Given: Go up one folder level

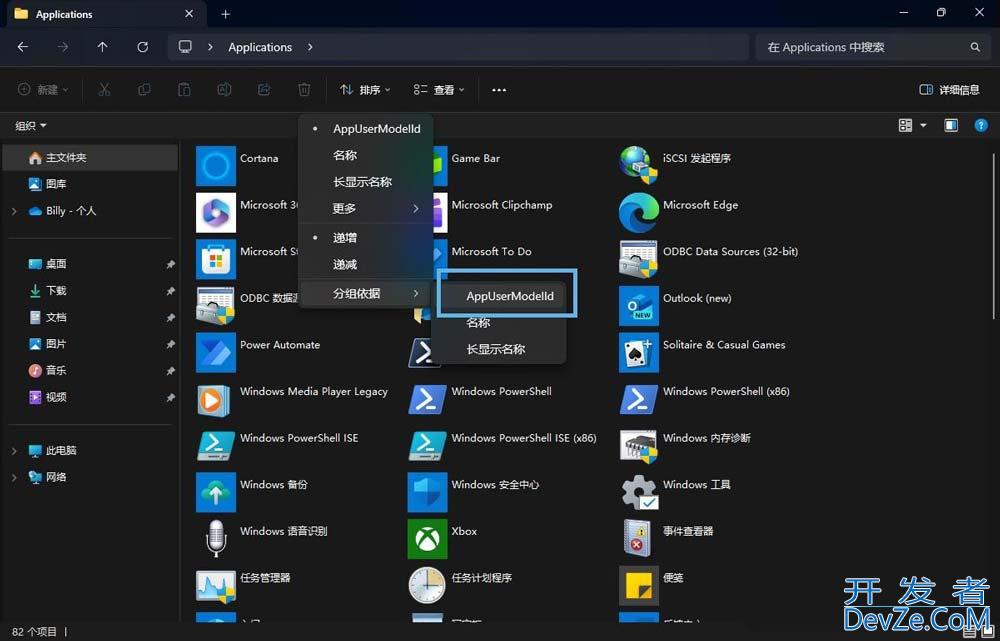Looking at the screenshot, I should 103,47.
